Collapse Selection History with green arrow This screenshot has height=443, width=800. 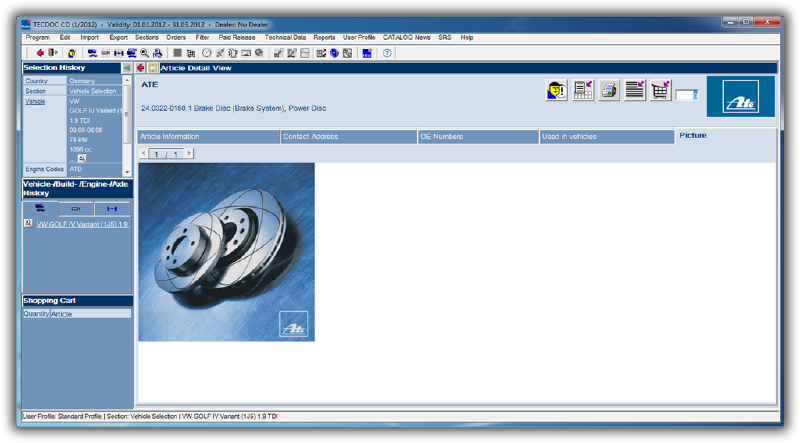tap(127, 68)
